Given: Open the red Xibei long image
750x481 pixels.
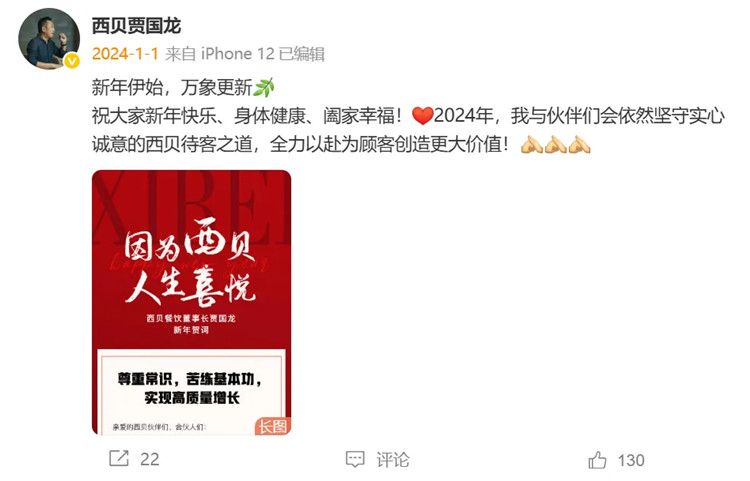Looking at the screenshot, I should (191, 302).
